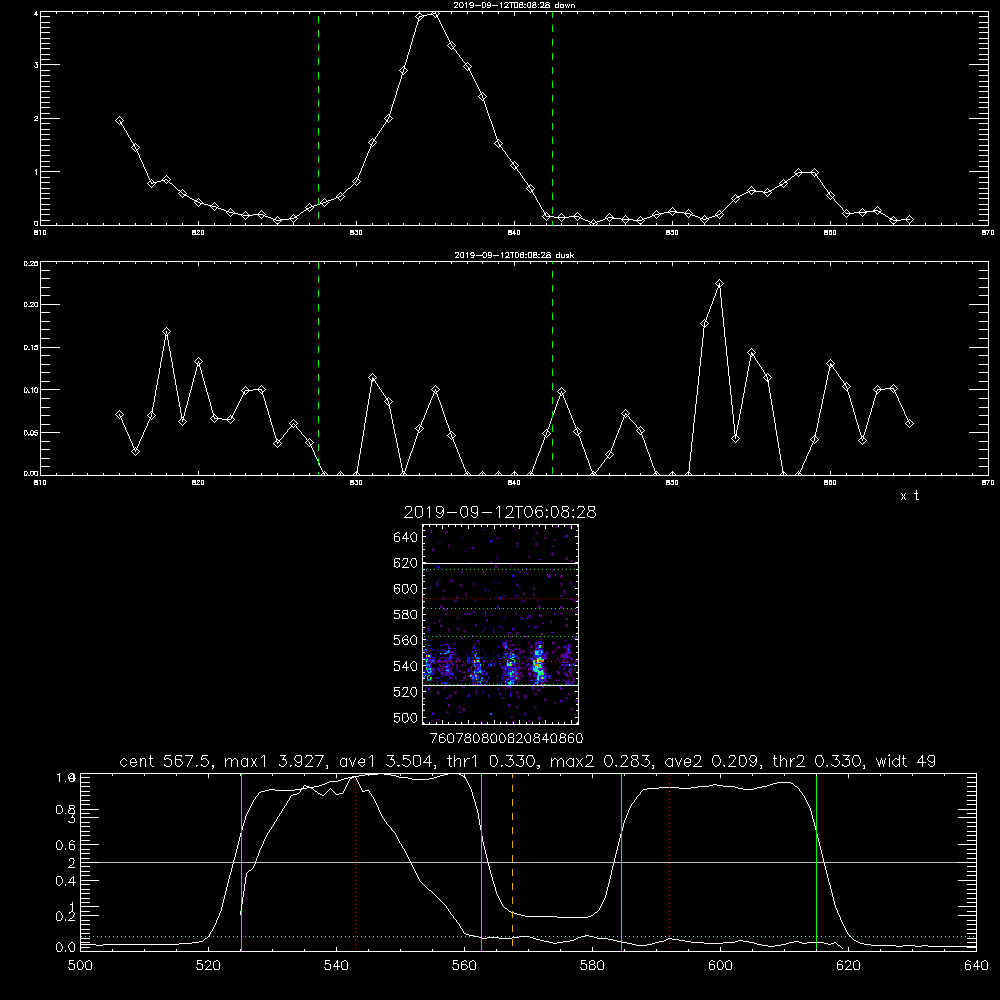Viewport: 1000px width, 1000px height.
Task: Select the "0.20" label on dusk plot y-axis
Action: point(31,305)
